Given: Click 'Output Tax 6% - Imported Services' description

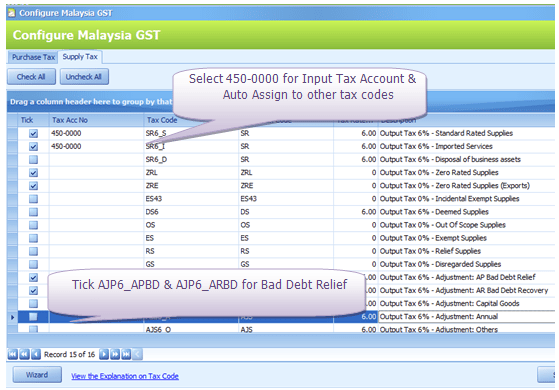Looking at the screenshot, I should 436,147.
